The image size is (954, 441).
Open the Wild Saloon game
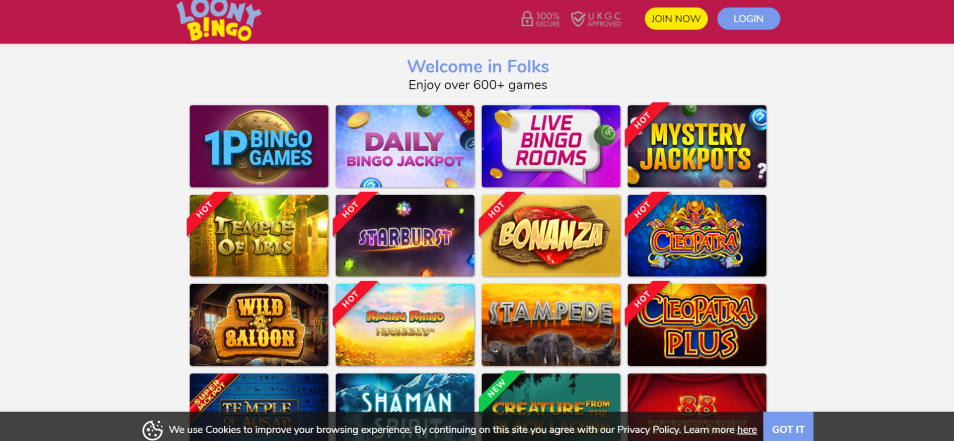(259, 325)
